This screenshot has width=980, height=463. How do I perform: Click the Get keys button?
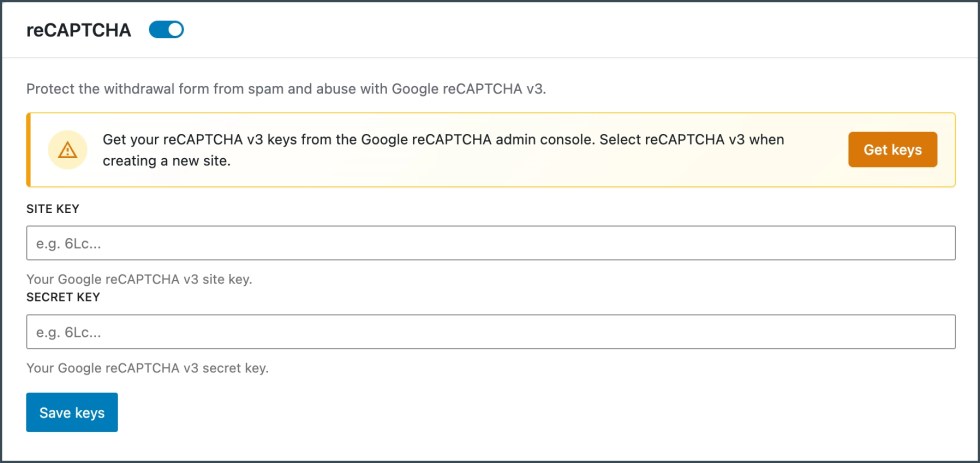pyautogui.click(x=892, y=149)
